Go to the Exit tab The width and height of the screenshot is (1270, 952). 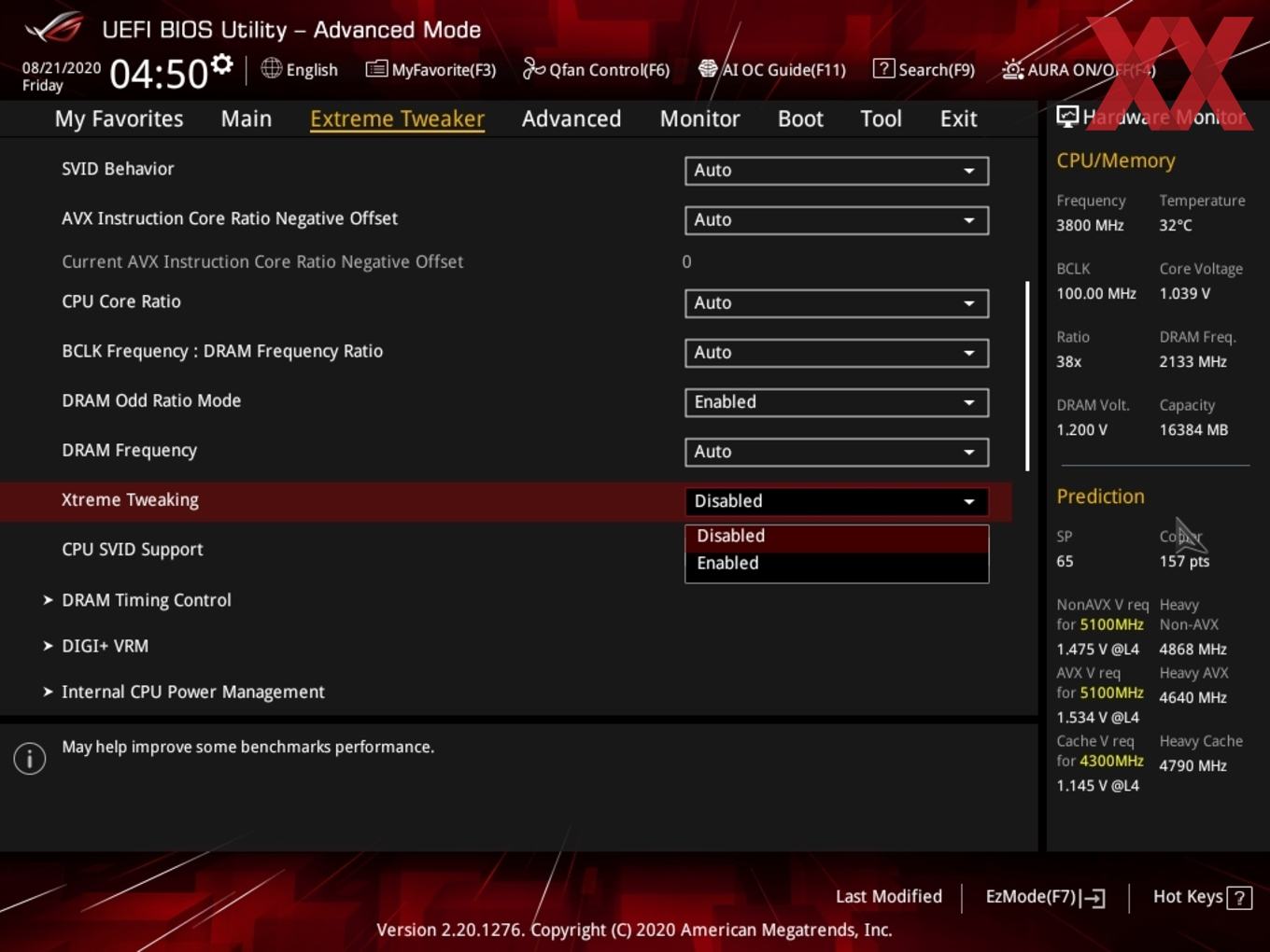958,119
